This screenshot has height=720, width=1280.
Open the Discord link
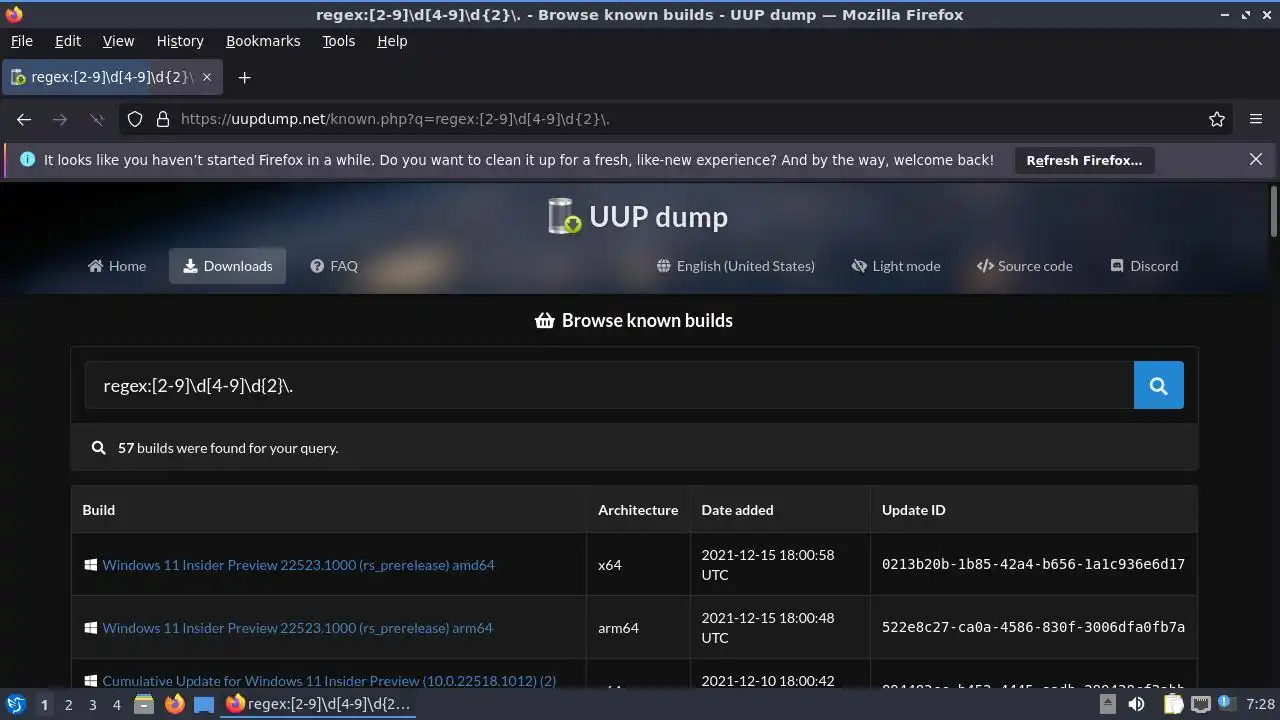tap(1144, 266)
